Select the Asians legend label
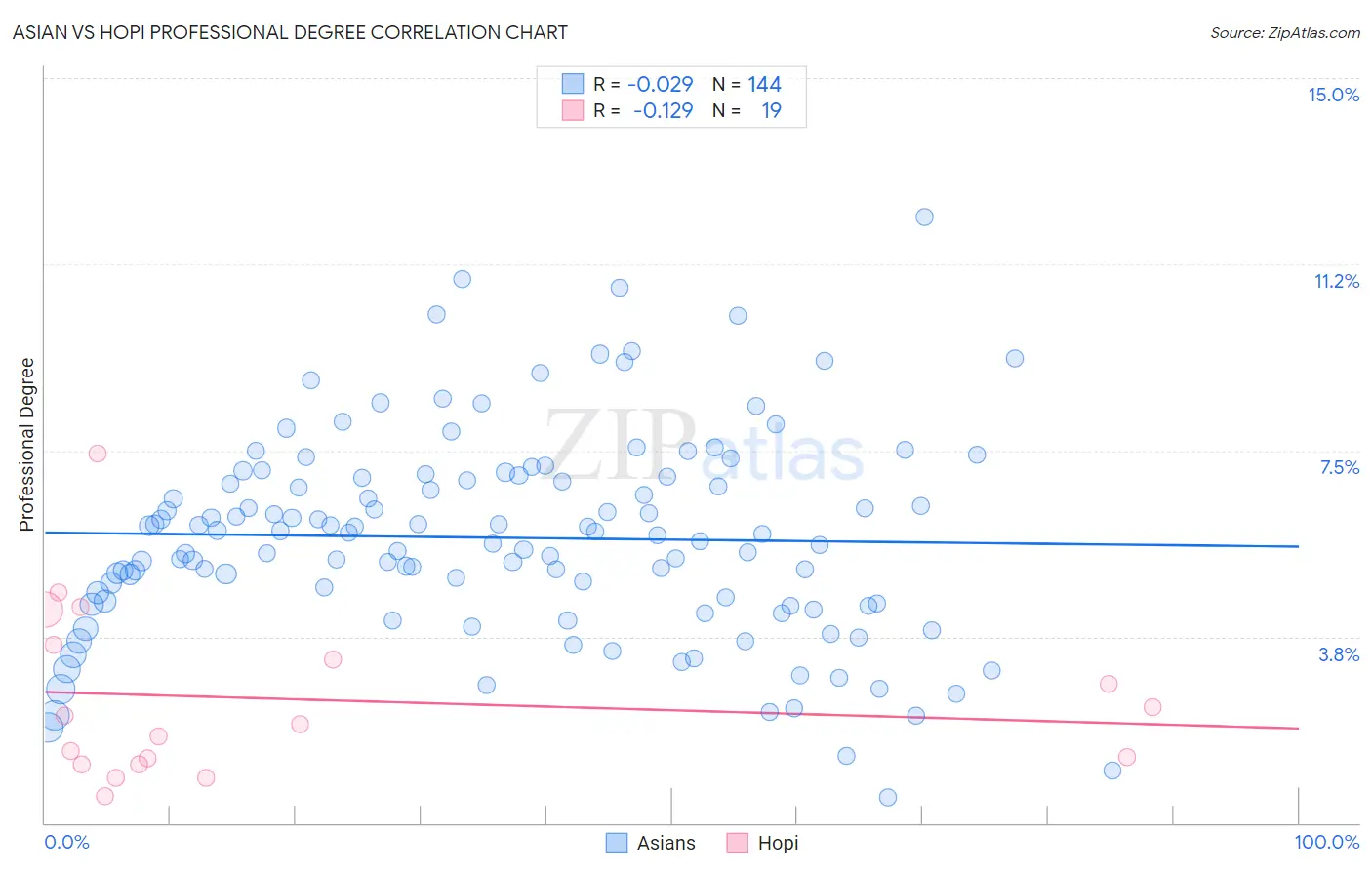1372x870 pixels. pos(666,843)
